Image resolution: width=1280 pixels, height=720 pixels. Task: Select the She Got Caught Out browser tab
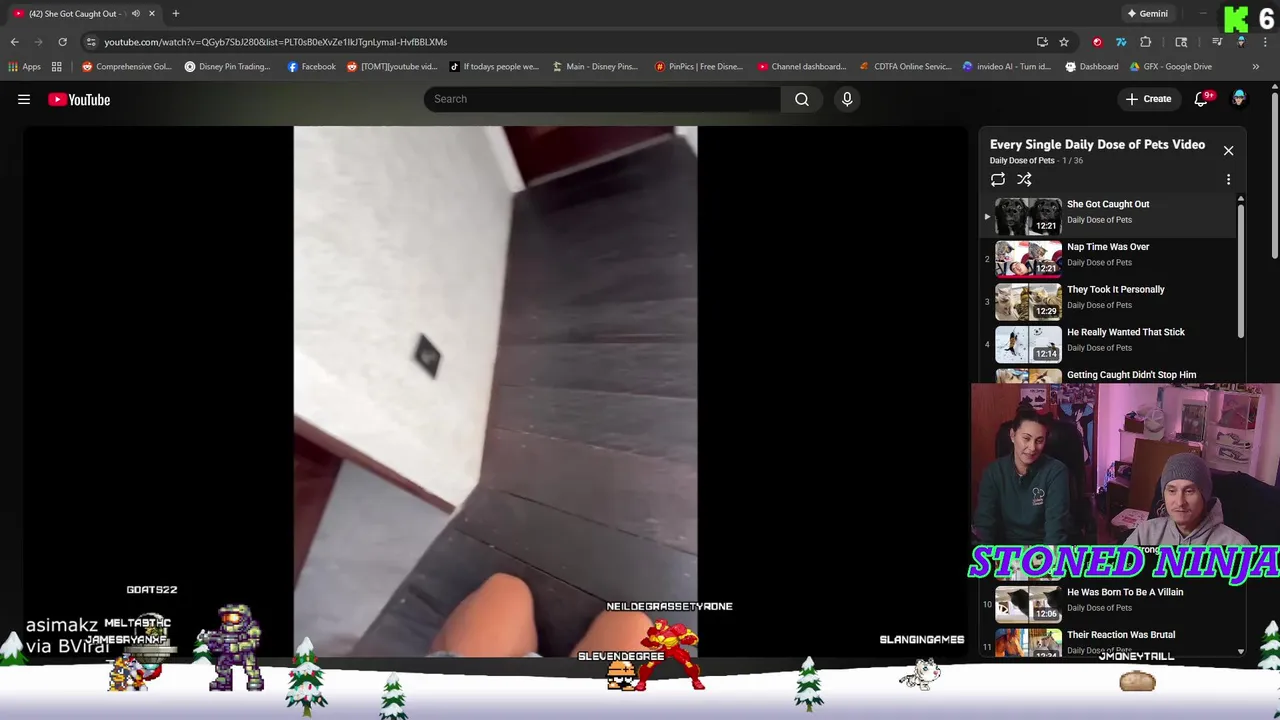[75, 14]
